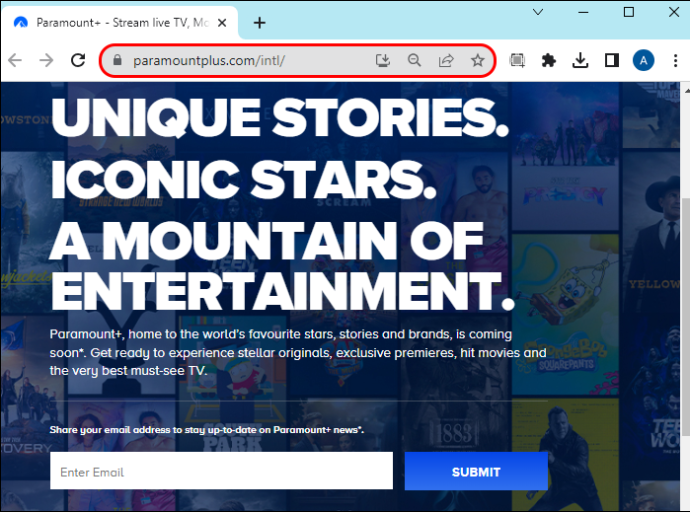The width and height of the screenshot is (690, 512).
Task: Add a new browser tab
Action: click(260, 22)
